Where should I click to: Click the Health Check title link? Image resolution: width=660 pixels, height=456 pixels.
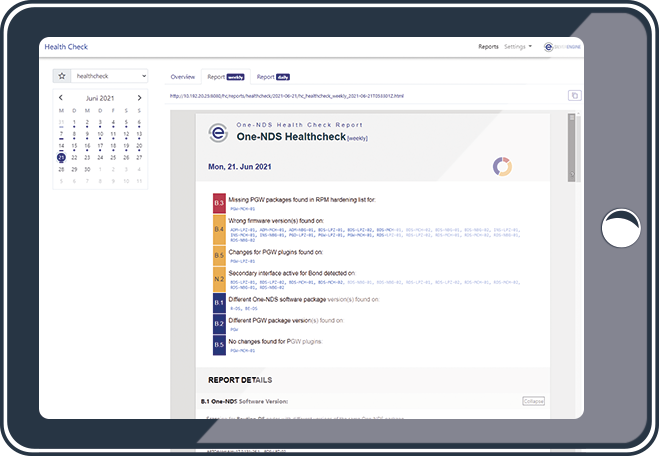point(66,47)
